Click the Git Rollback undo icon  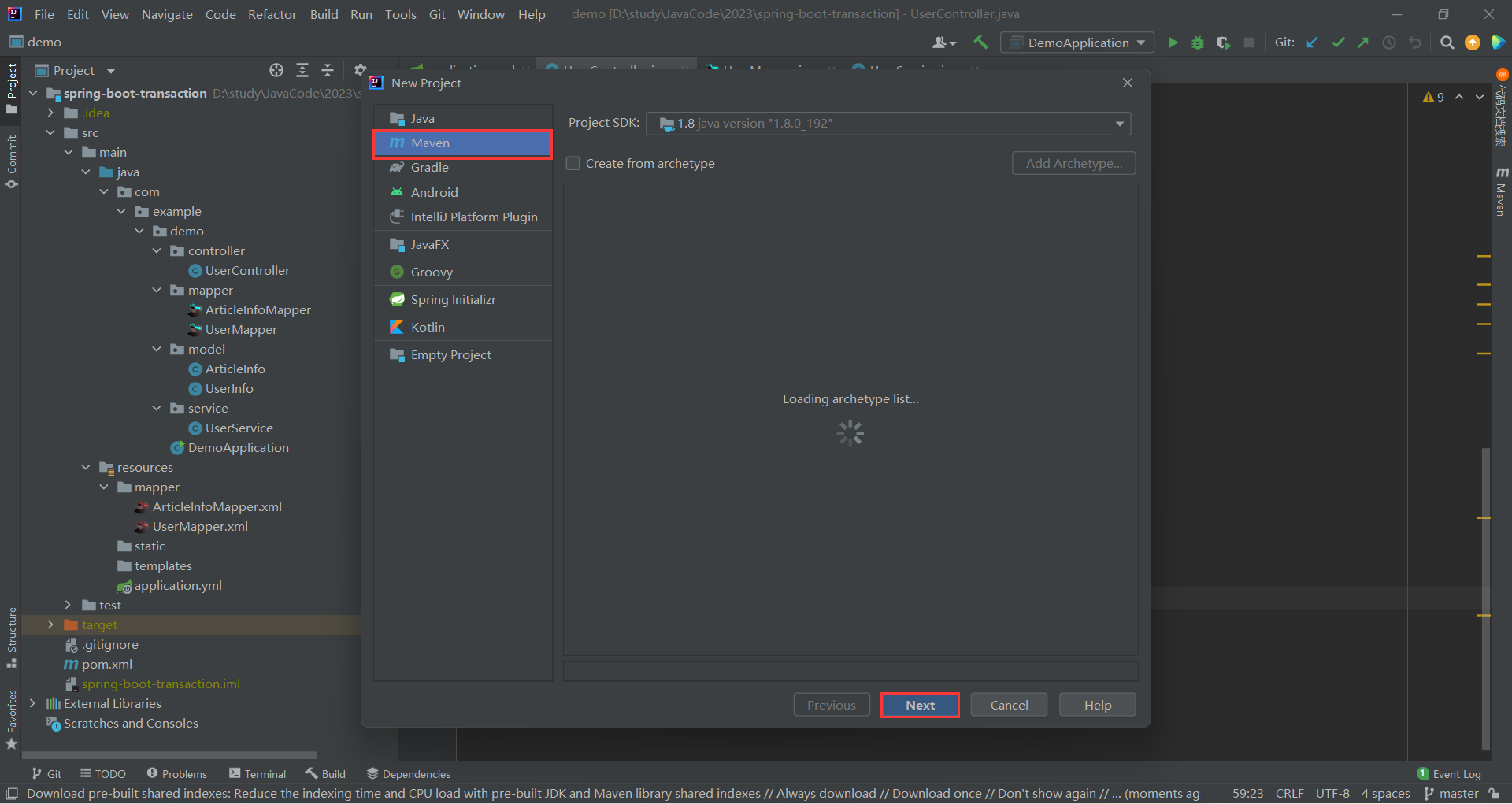pyautogui.click(x=1415, y=43)
